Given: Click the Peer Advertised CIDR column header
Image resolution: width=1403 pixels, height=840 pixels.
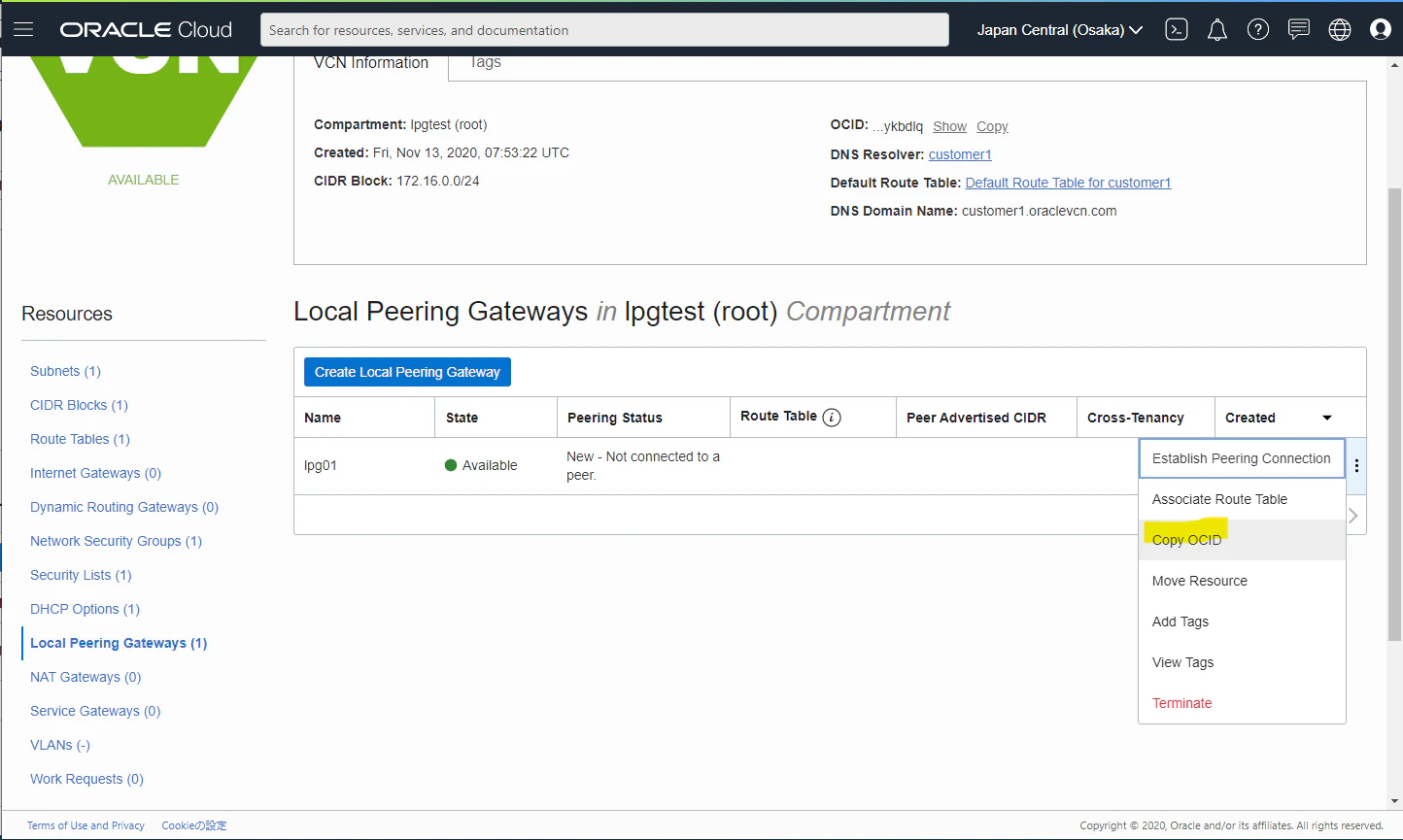Looking at the screenshot, I should (976, 418).
